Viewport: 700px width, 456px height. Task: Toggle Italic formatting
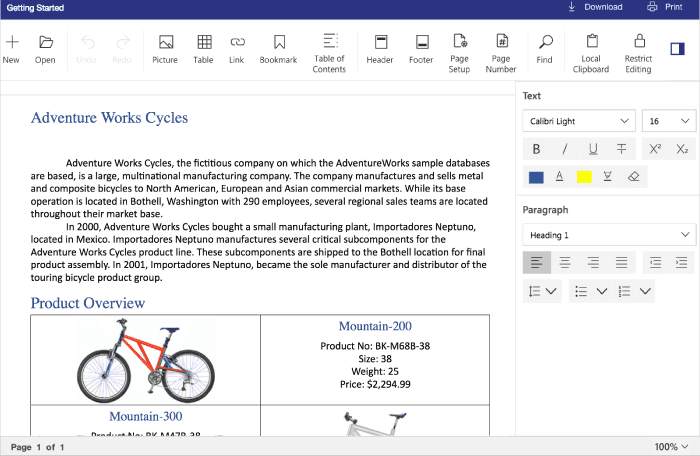point(565,149)
